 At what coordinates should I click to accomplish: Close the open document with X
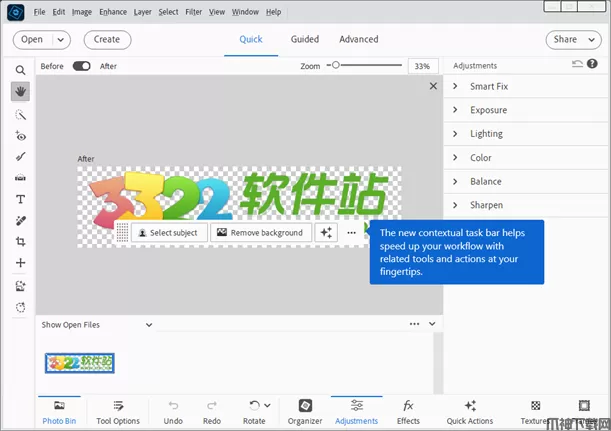pyautogui.click(x=433, y=86)
